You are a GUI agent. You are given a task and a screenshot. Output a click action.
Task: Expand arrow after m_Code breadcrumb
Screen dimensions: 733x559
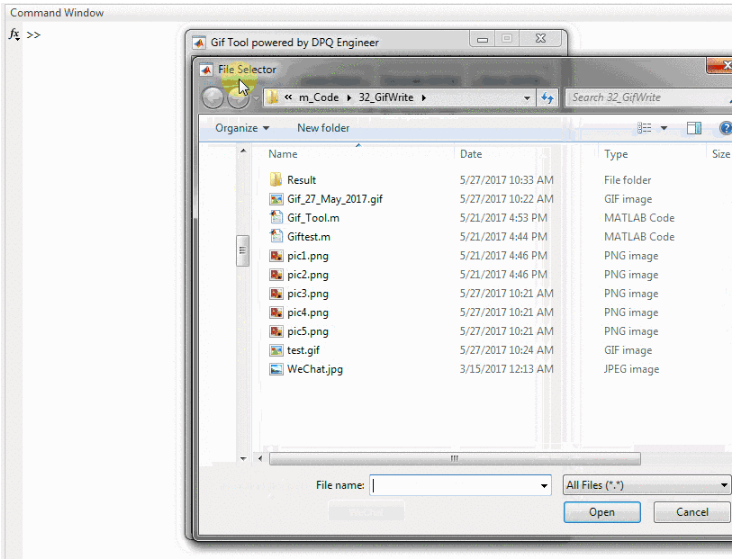349,98
